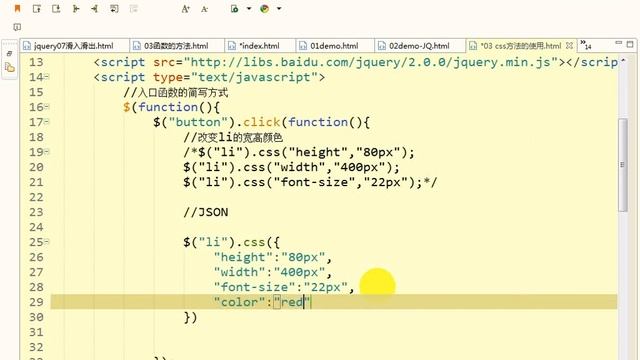Click the Chrome browser run icon

tap(264, 9)
